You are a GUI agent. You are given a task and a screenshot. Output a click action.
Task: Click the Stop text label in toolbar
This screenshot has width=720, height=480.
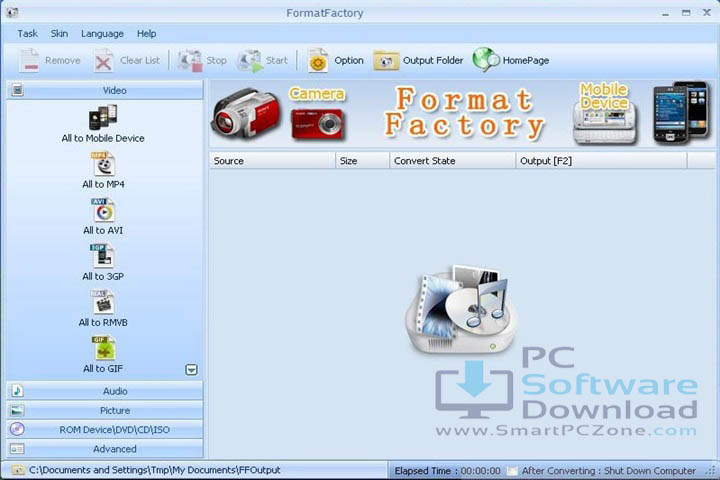(216, 61)
